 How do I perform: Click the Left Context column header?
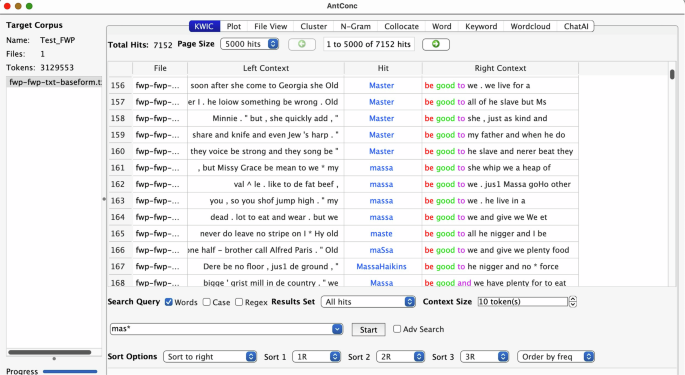pos(266,68)
